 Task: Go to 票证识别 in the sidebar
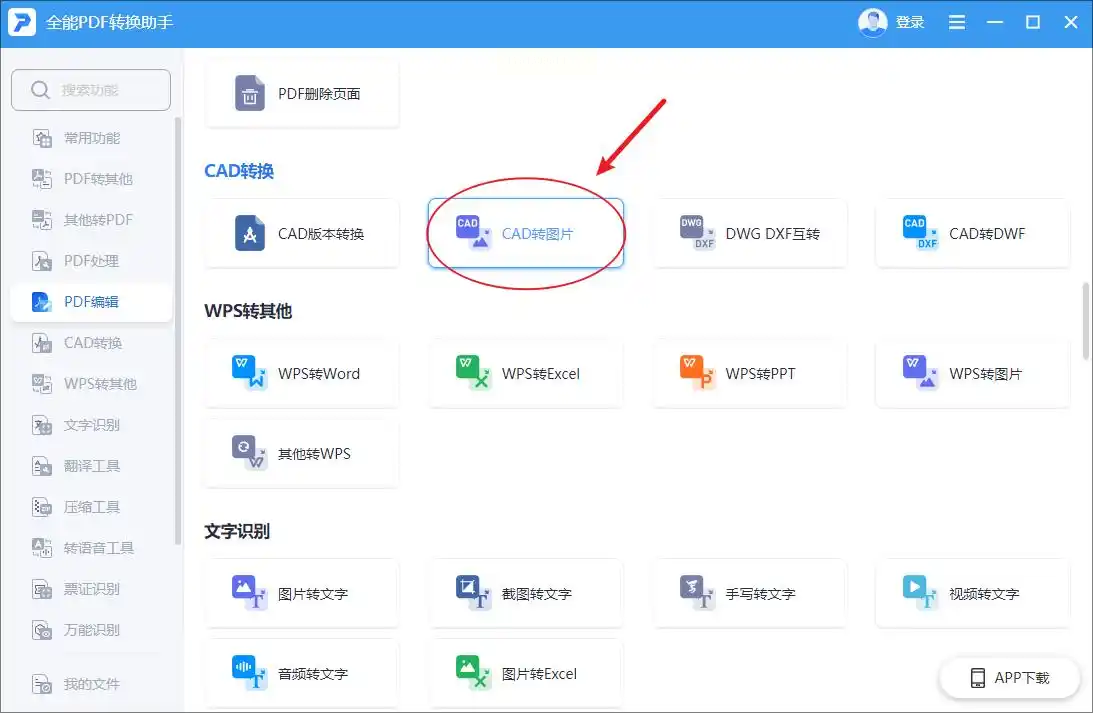tap(91, 589)
